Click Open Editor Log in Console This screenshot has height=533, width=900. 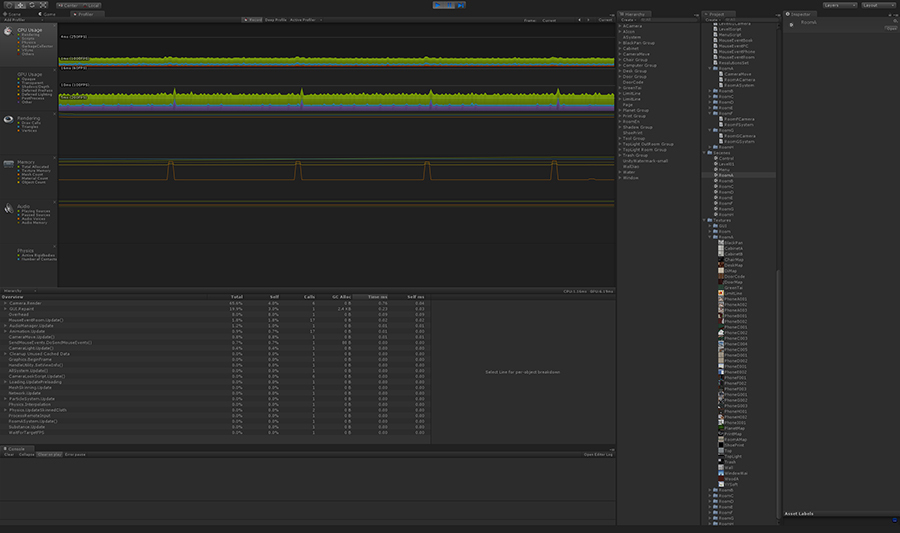point(598,454)
